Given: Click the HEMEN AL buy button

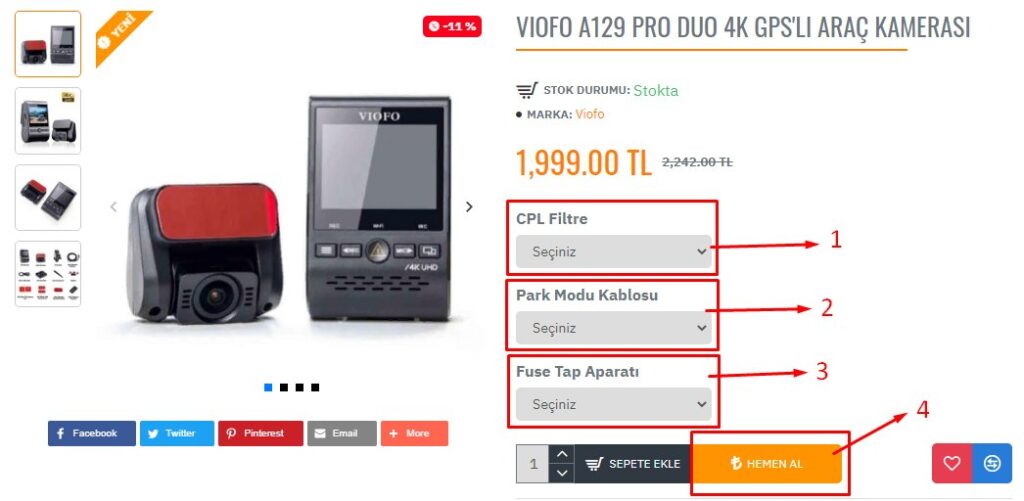Looking at the screenshot, I should point(767,464).
